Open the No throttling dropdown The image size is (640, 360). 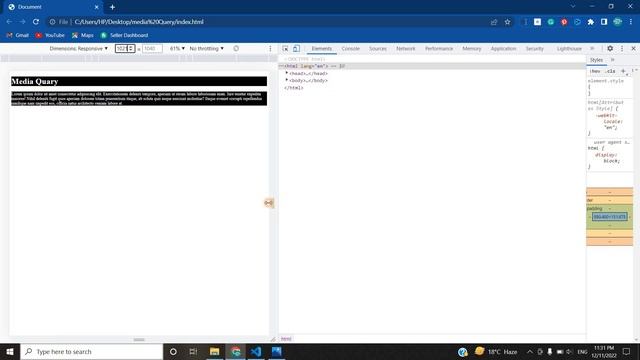[x=207, y=49]
